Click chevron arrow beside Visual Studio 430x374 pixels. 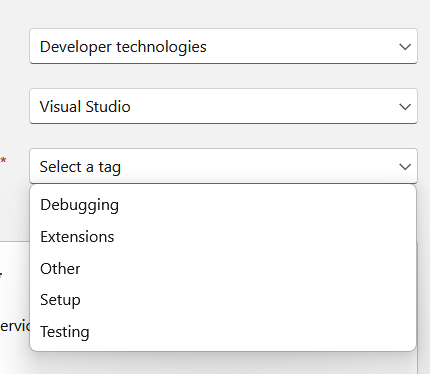tap(405, 107)
